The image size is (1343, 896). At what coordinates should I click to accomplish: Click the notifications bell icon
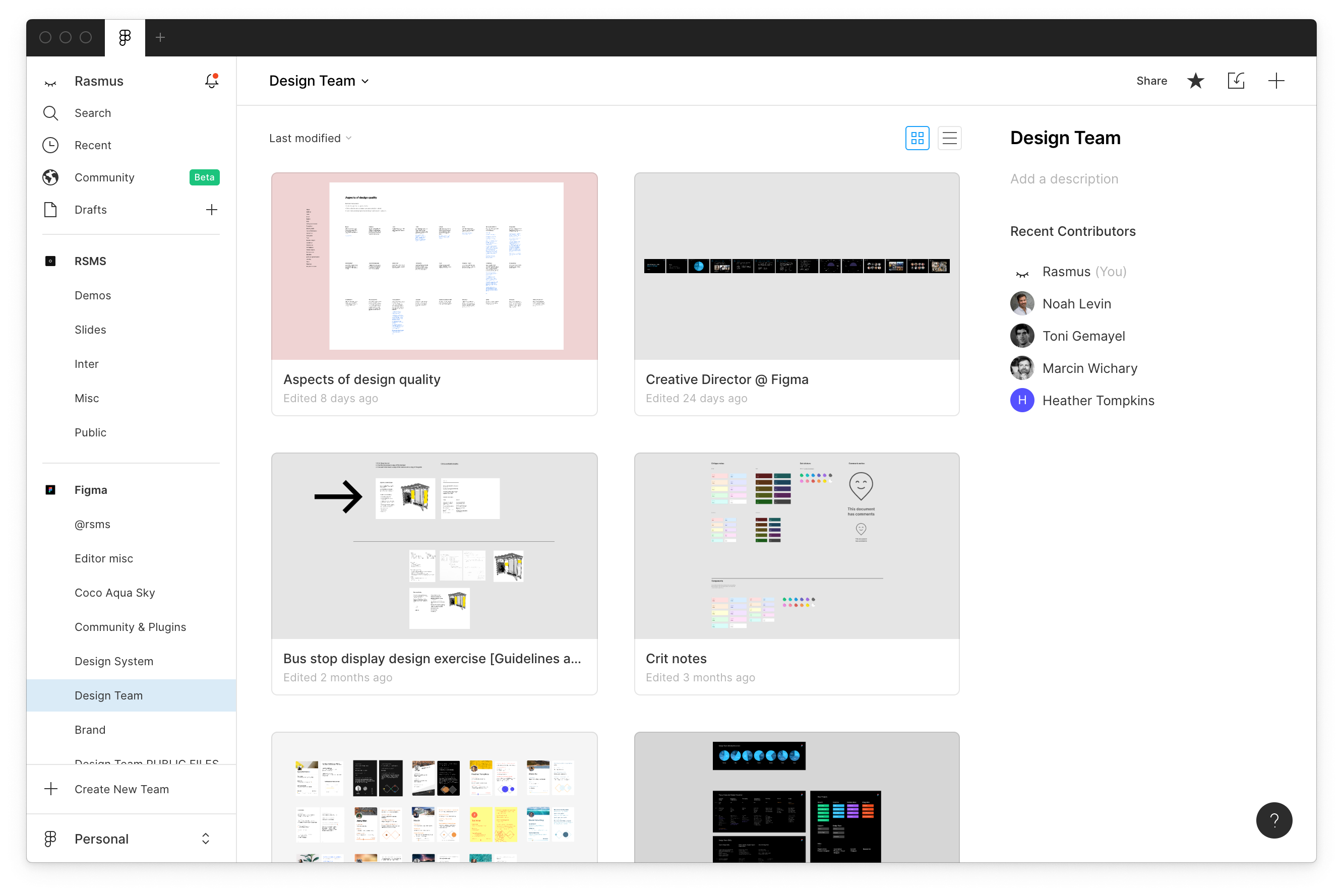click(211, 81)
